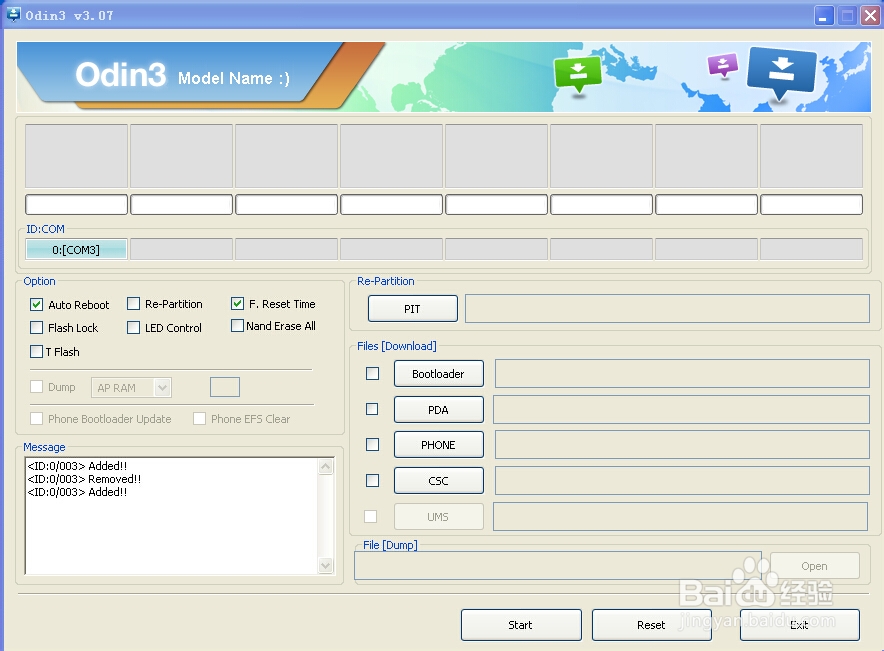884x651 pixels.
Task: Tick the CSC file checkbox
Action: (372, 480)
